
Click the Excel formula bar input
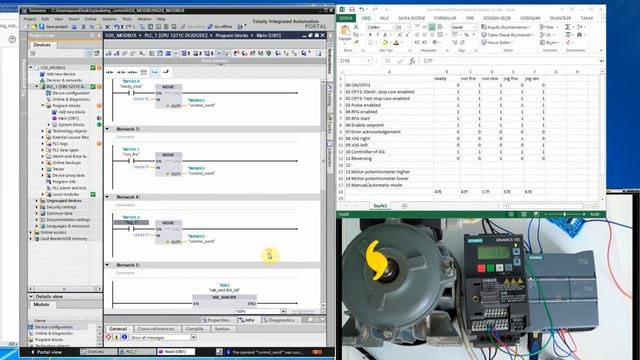point(508,61)
